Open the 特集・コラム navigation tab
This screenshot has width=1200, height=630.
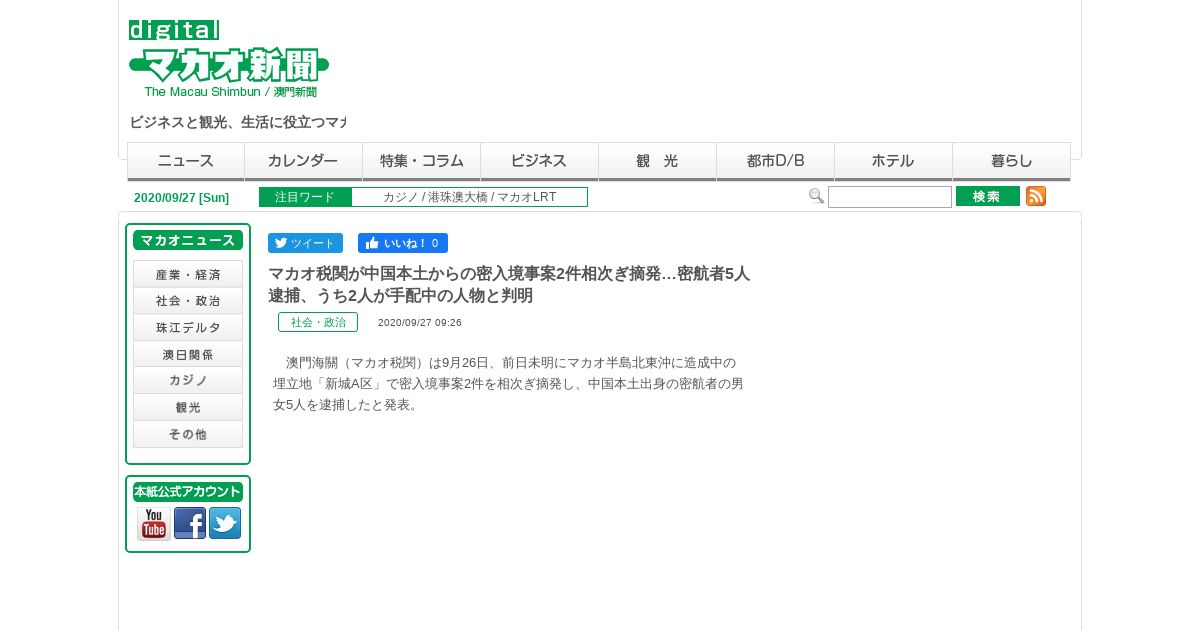click(422, 161)
